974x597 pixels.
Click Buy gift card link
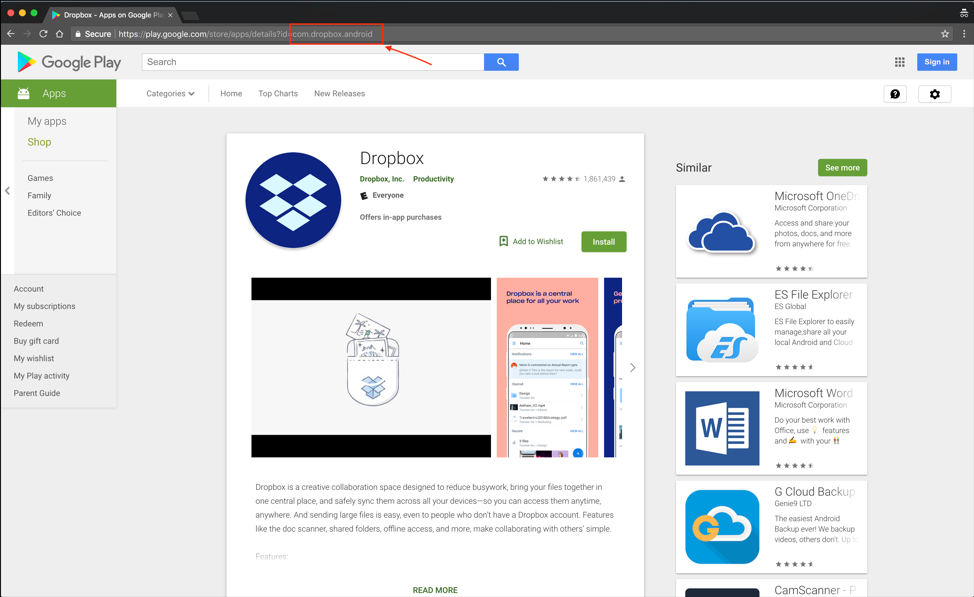coord(36,341)
